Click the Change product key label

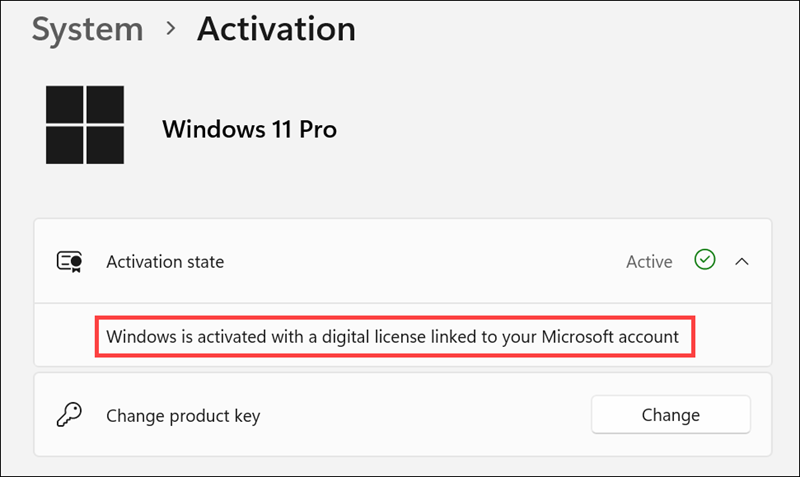183,415
